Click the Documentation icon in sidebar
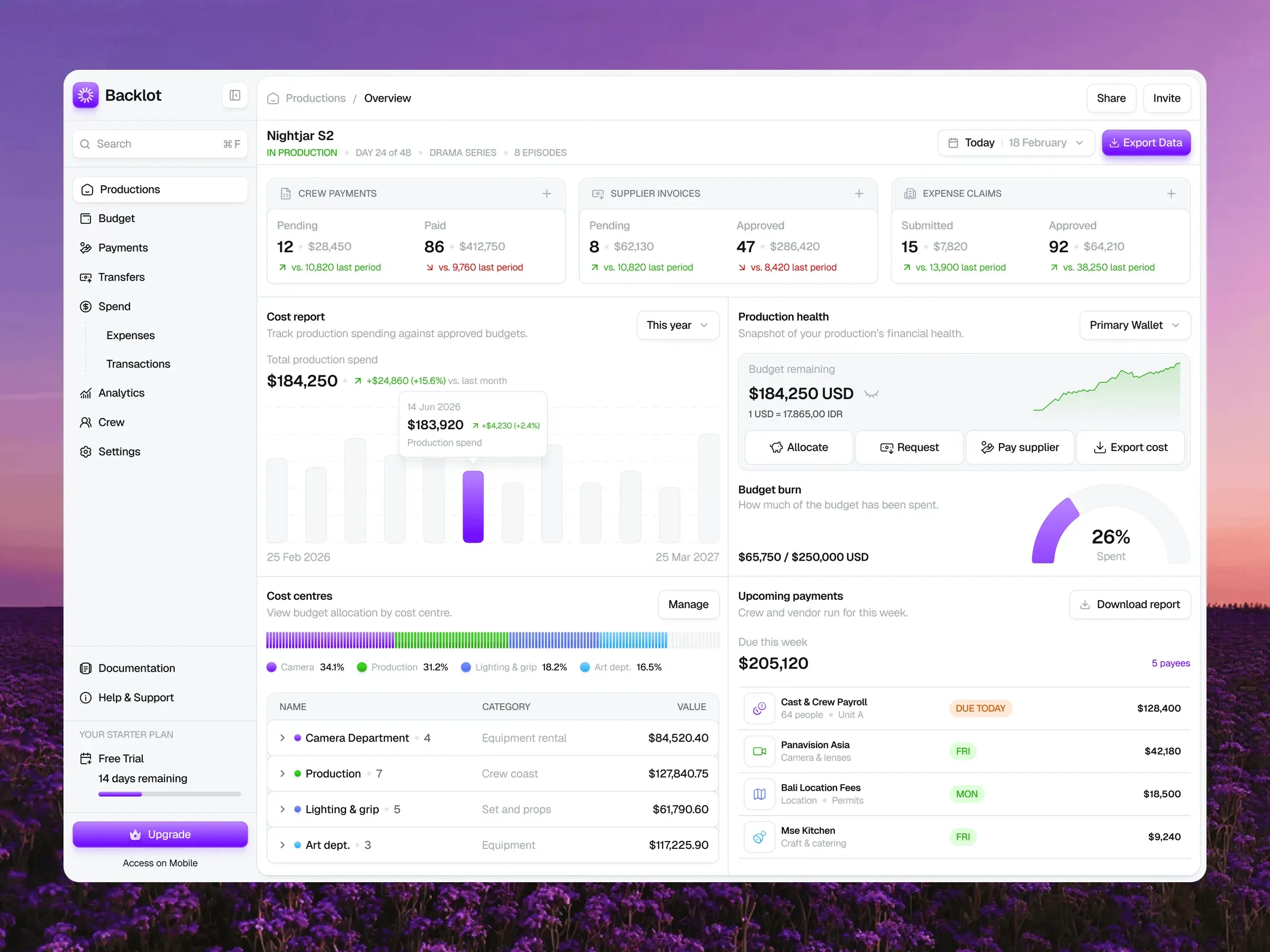The height and width of the screenshot is (952, 1270). [86, 669]
